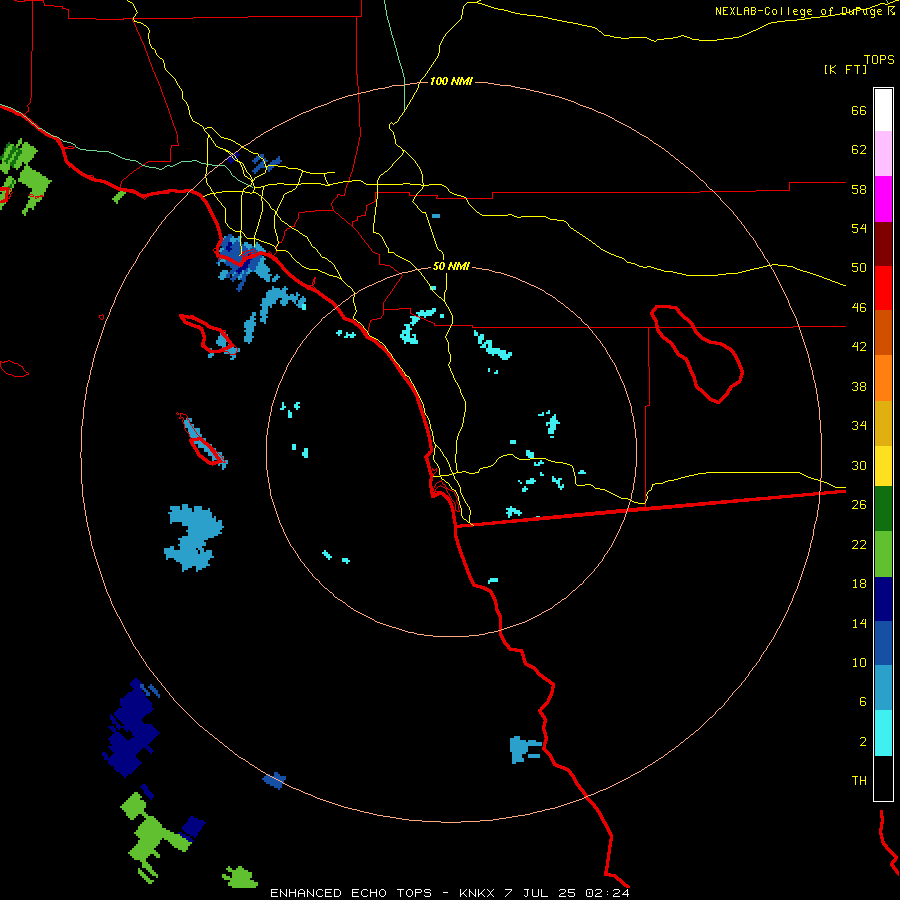The height and width of the screenshot is (900, 900).
Task: Click the white 66 kft color swatch
Action: coord(883,110)
